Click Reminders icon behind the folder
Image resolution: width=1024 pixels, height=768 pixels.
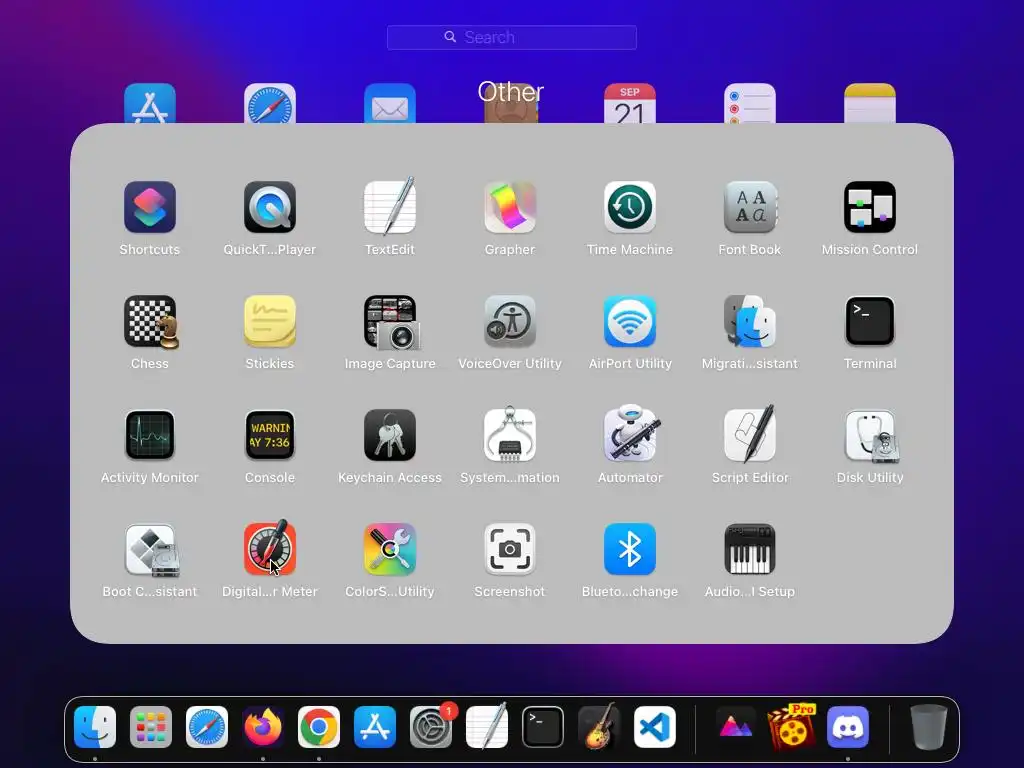coord(750,103)
